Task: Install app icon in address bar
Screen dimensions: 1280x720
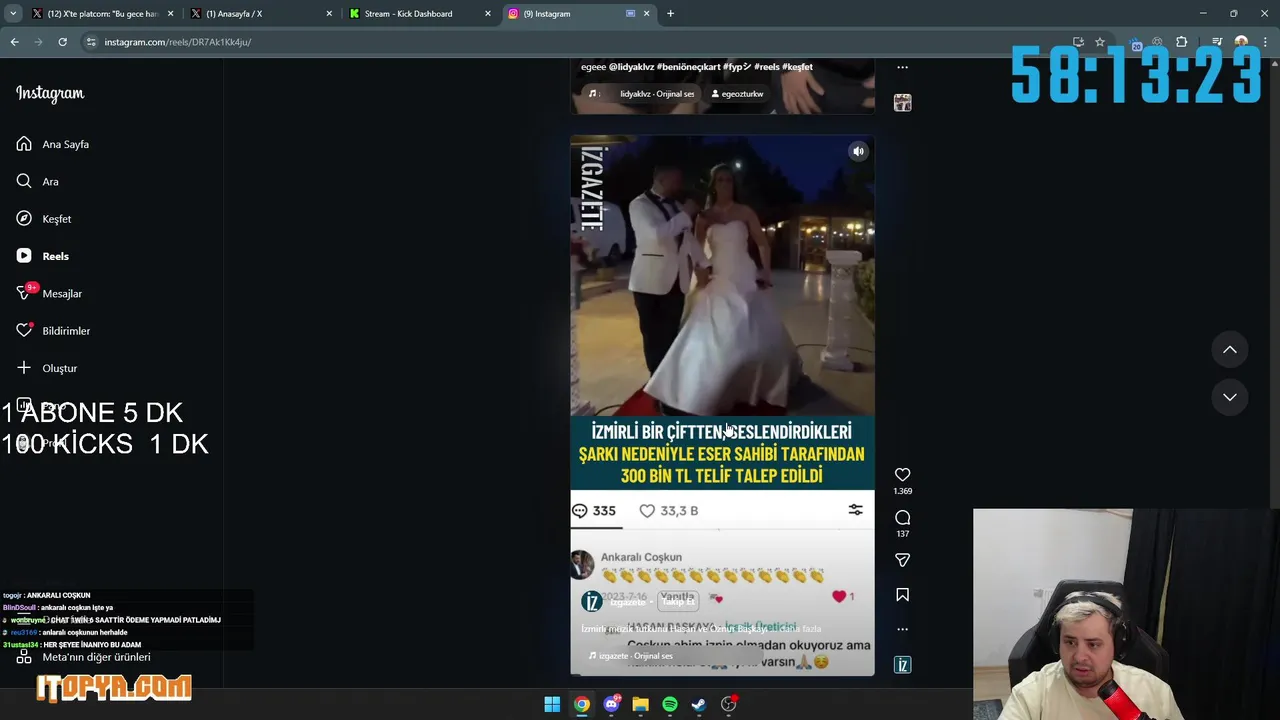Action: (x=1078, y=42)
